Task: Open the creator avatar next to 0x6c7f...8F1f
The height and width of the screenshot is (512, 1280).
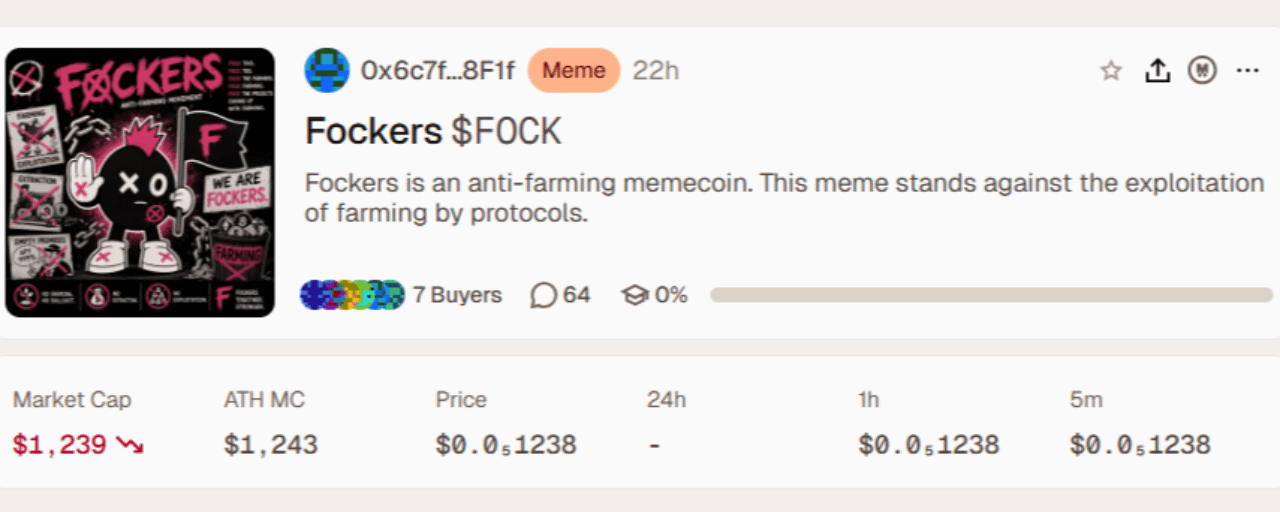Action: (327, 70)
